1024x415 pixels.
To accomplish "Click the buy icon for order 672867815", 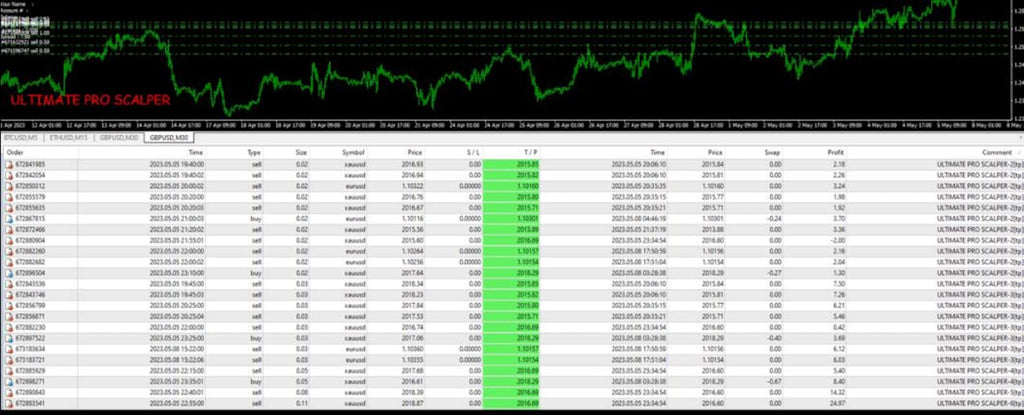I will pyautogui.click(x=8, y=216).
